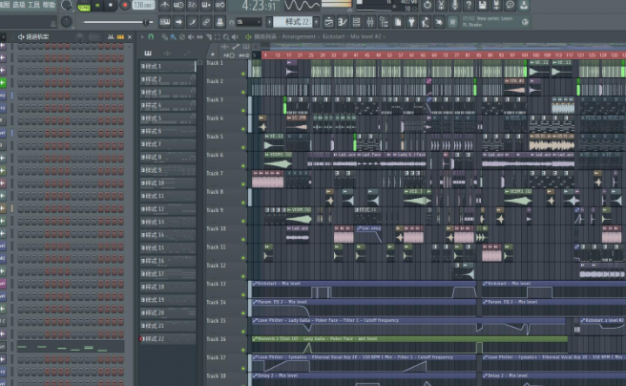Screen dimensions: 626x386
Task: Open the channel rack list icon
Action: click(x=356, y=22)
